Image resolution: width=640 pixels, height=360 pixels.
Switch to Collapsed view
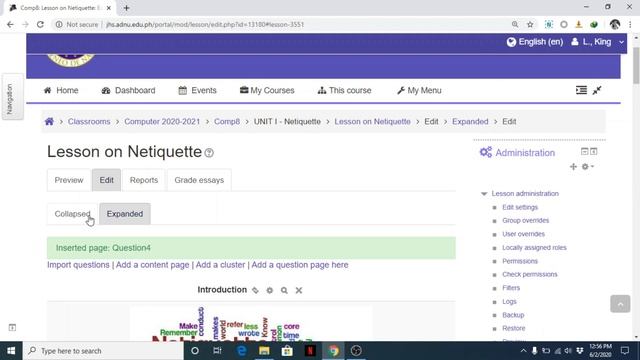click(72, 214)
